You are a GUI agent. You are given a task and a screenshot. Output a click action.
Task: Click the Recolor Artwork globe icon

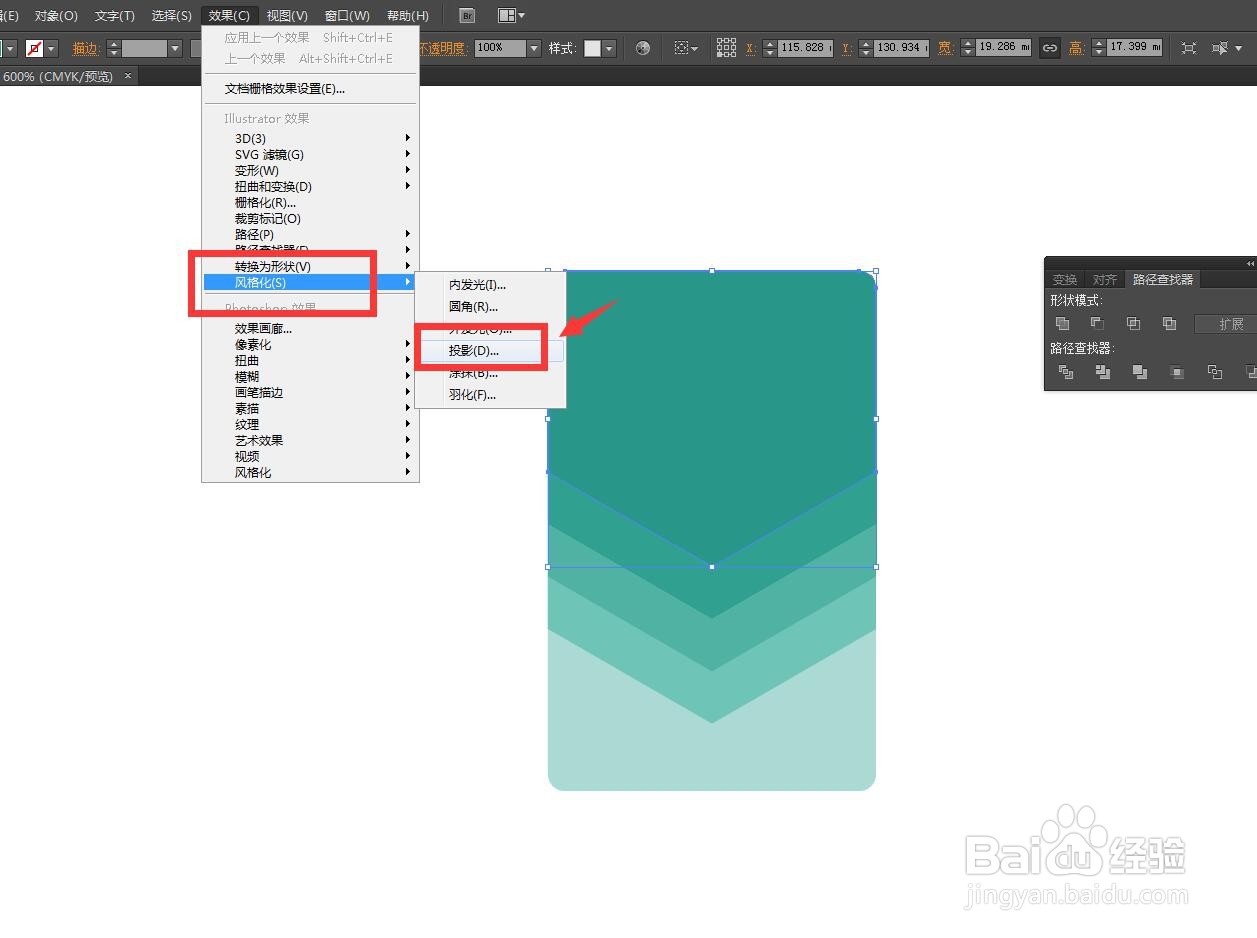(643, 48)
